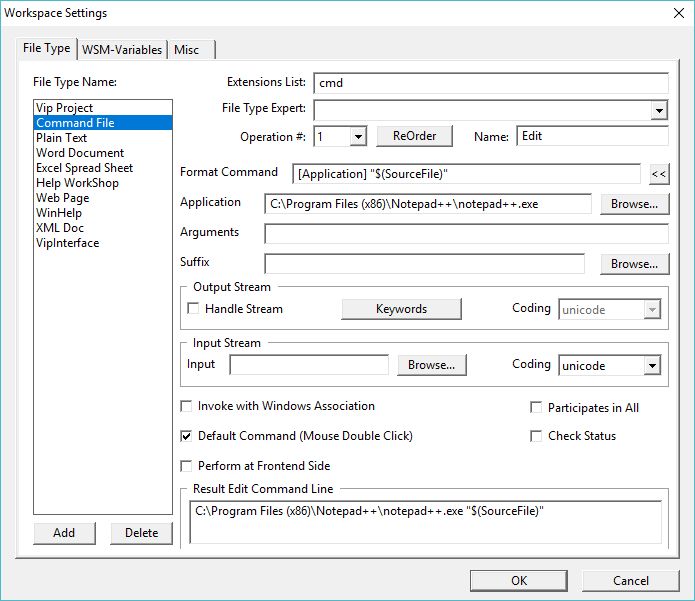Click the Suffix input field
The width and height of the screenshot is (695, 601).
click(424, 264)
